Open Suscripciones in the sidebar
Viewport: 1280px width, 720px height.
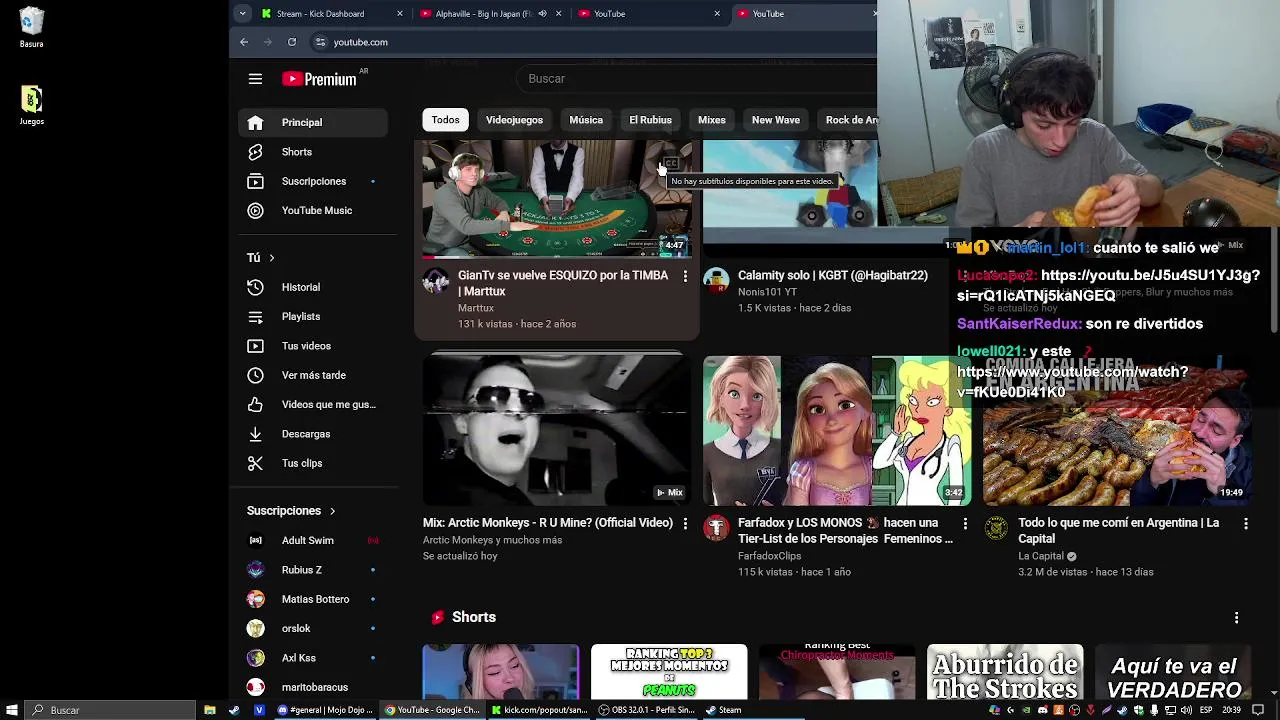coord(313,181)
